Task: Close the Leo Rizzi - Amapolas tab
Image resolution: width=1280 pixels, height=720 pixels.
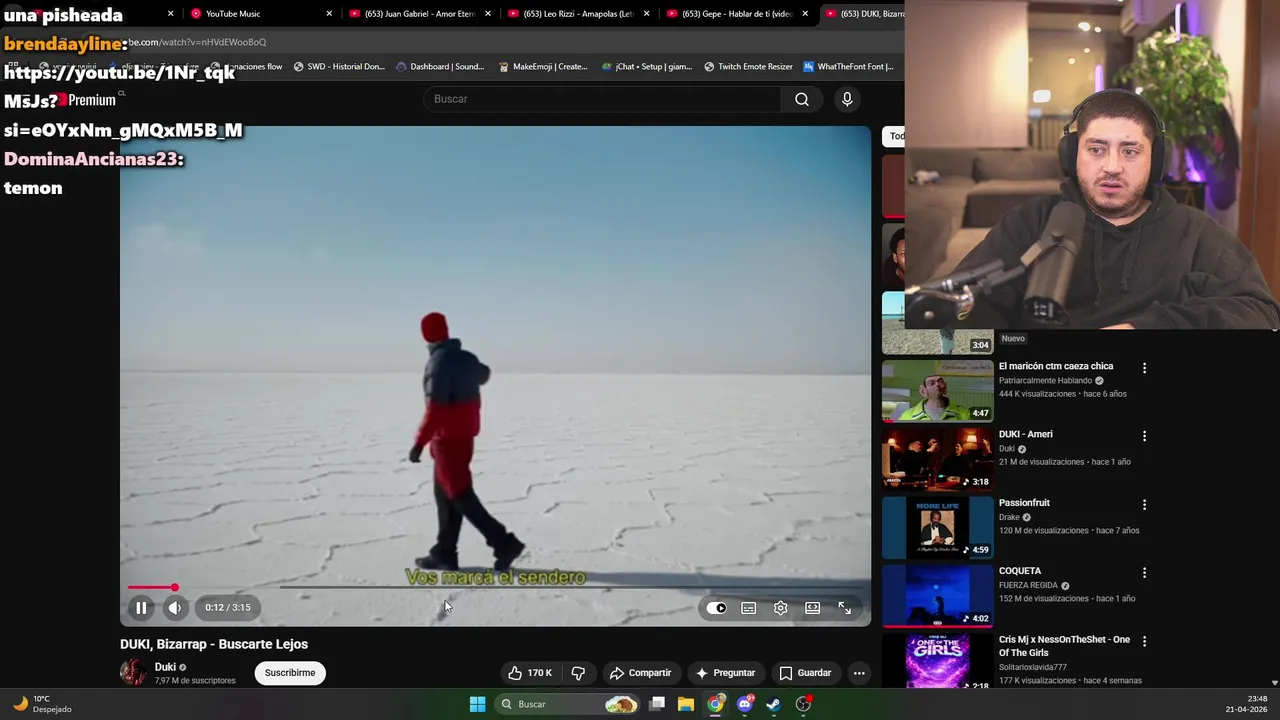Action: click(646, 14)
